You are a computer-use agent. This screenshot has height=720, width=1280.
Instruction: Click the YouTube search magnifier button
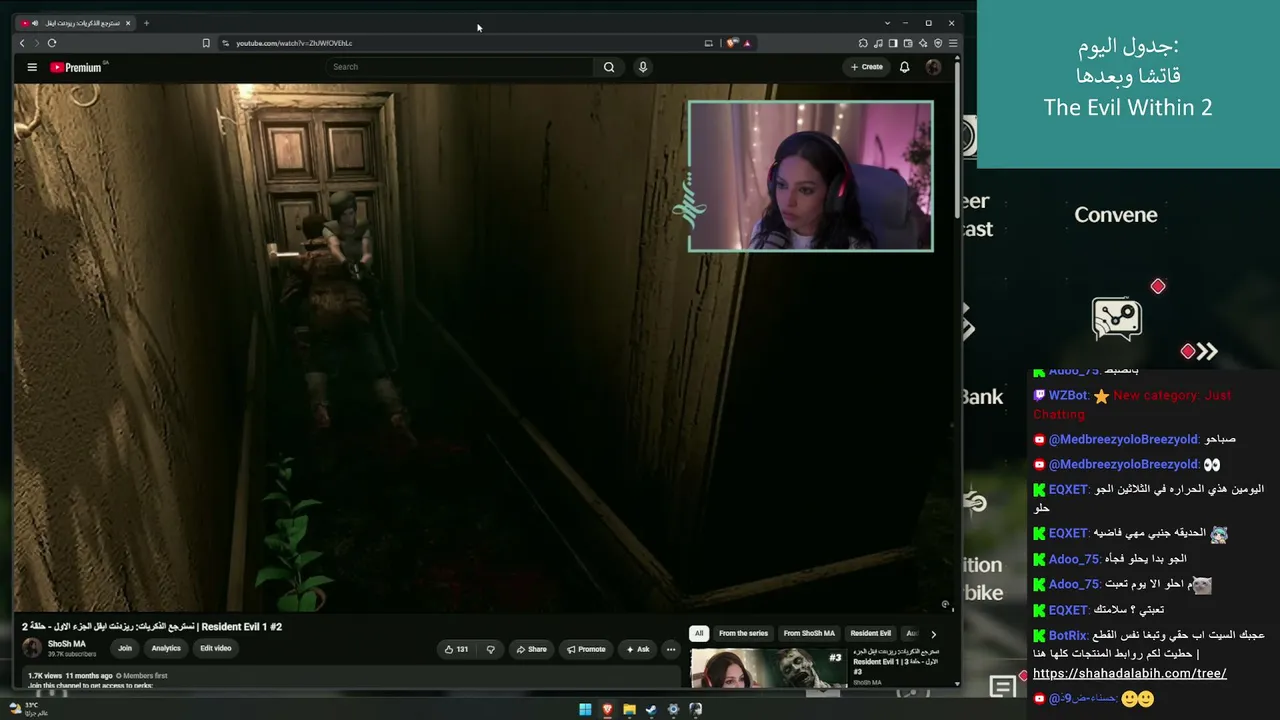(609, 67)
